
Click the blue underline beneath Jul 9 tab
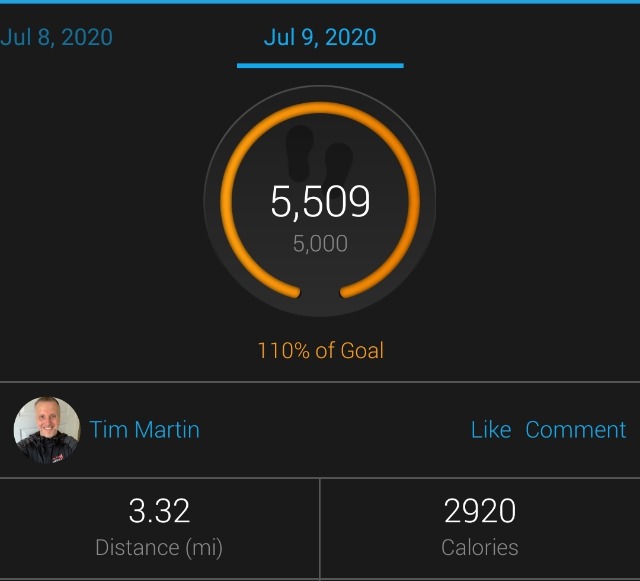[x=320, y=66]
